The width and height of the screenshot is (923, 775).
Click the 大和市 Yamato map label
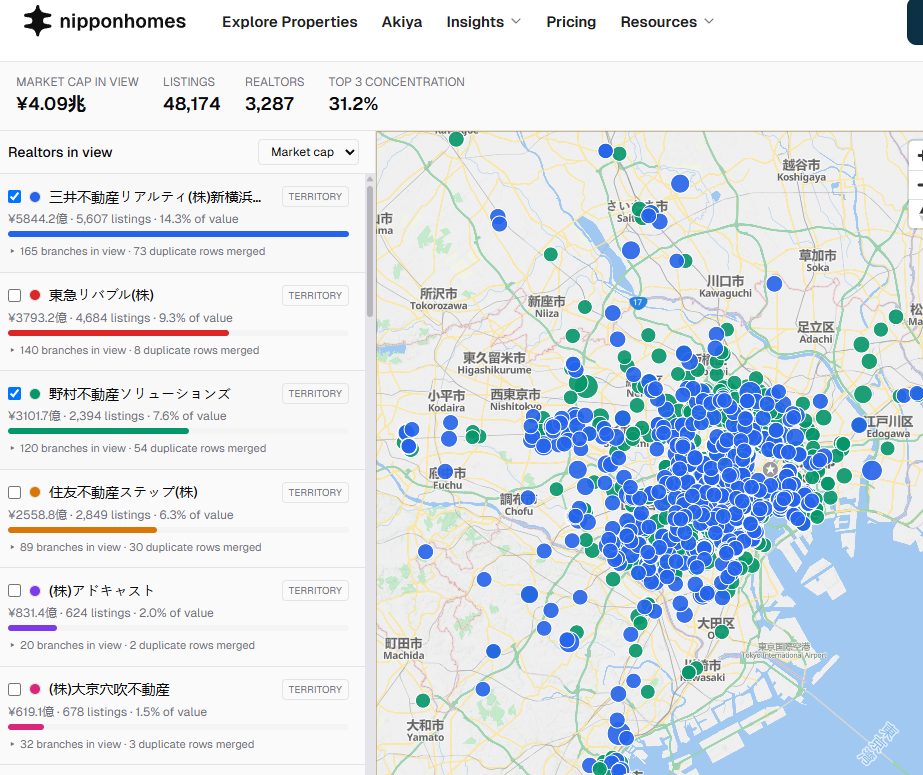425,731
